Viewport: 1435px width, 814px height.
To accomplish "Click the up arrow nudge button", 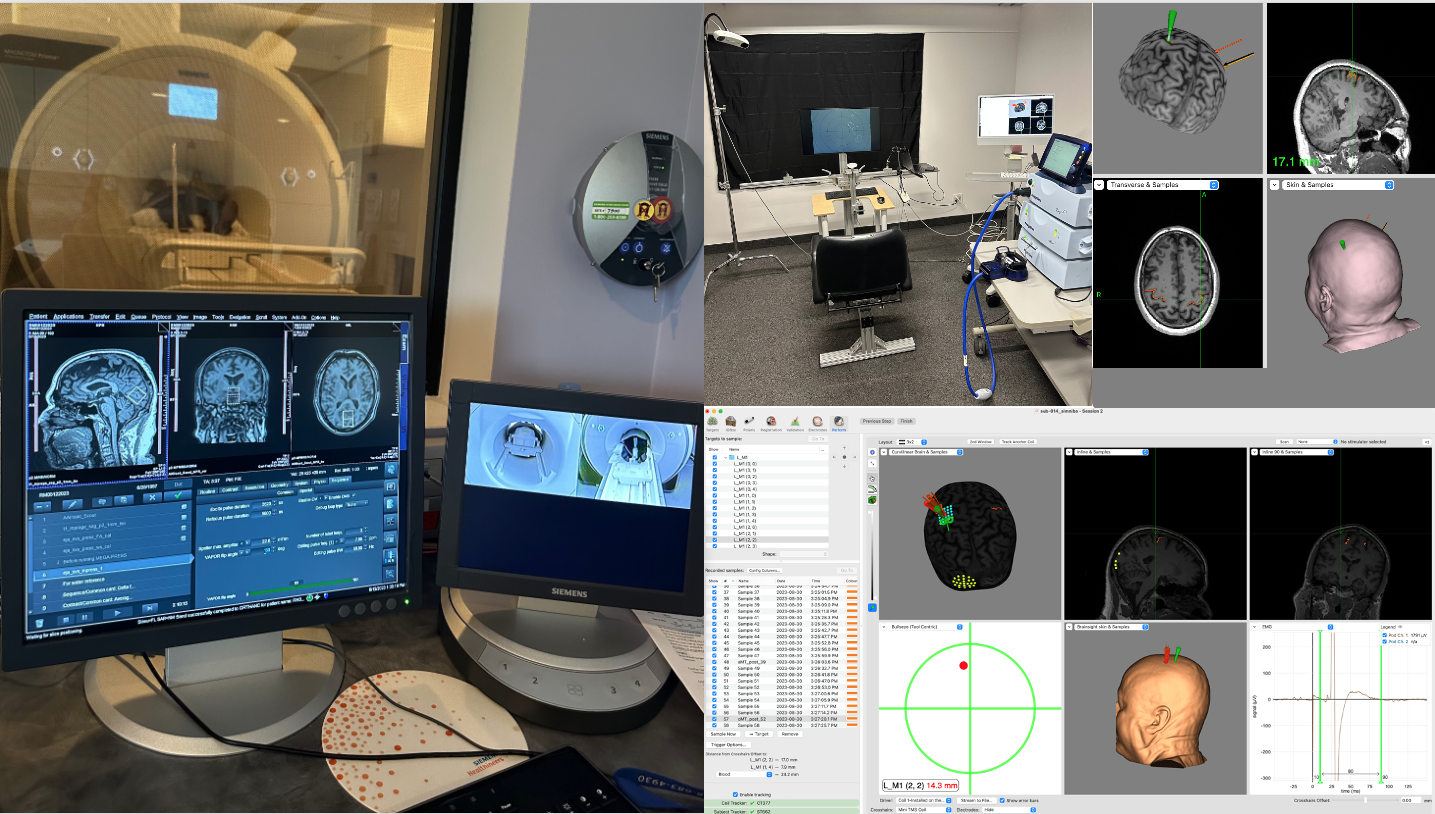I will coord(844,448).
